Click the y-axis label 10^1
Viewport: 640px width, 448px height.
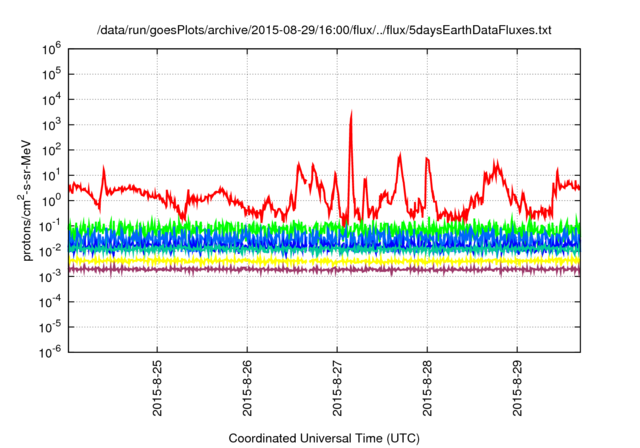pos(51,177)
